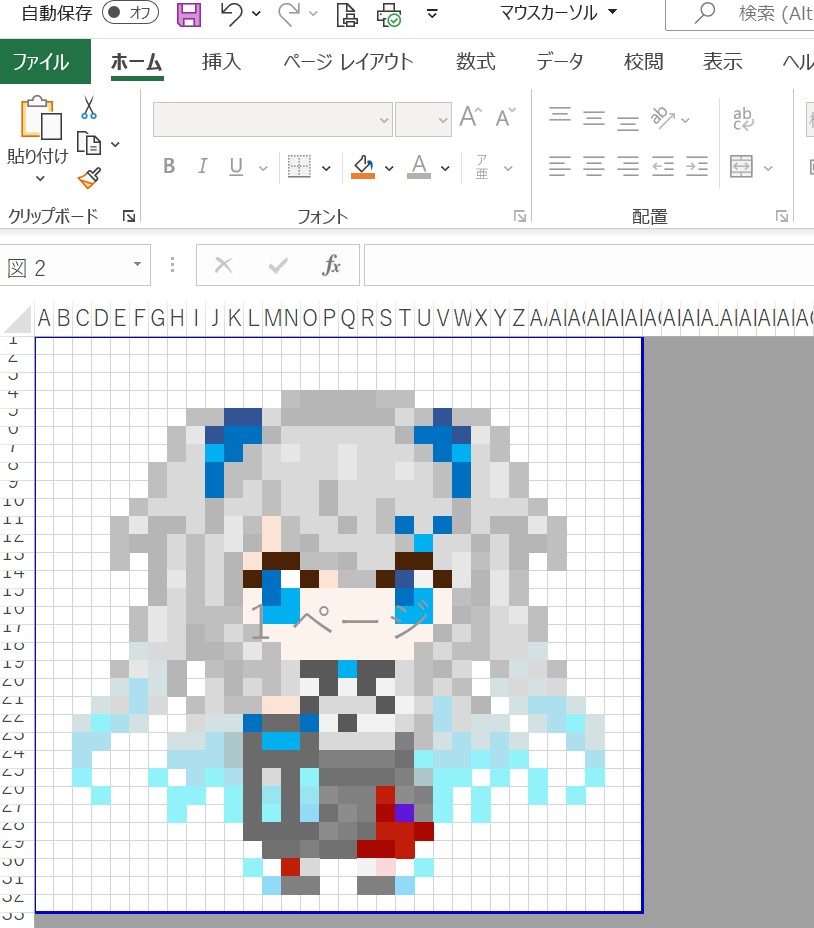This screenshot has width=814, height=928.
Task: Click the search magnifier icon
Action: [x=704, y=13]
